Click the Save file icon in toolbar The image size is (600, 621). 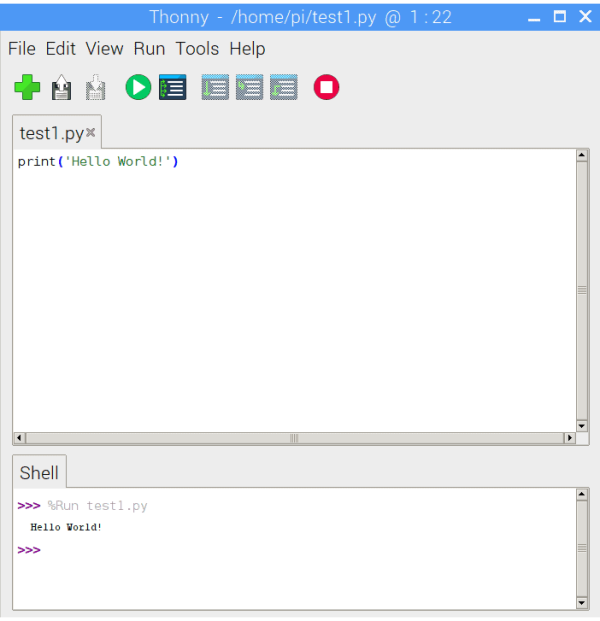pyautogui.click(x=96, y=88)
